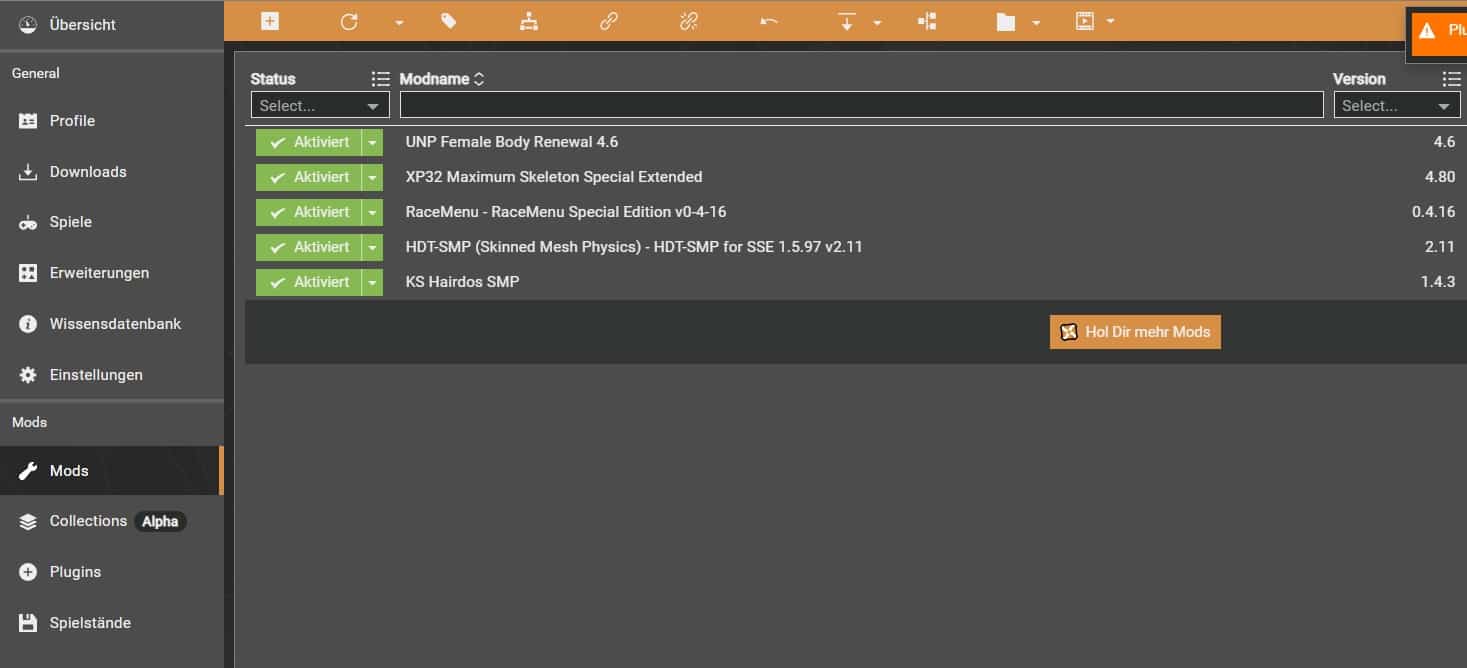The width and height of the screenshot is (1467, 668).
Task: Sort by the Modname column header
Action: pos(441,79)
